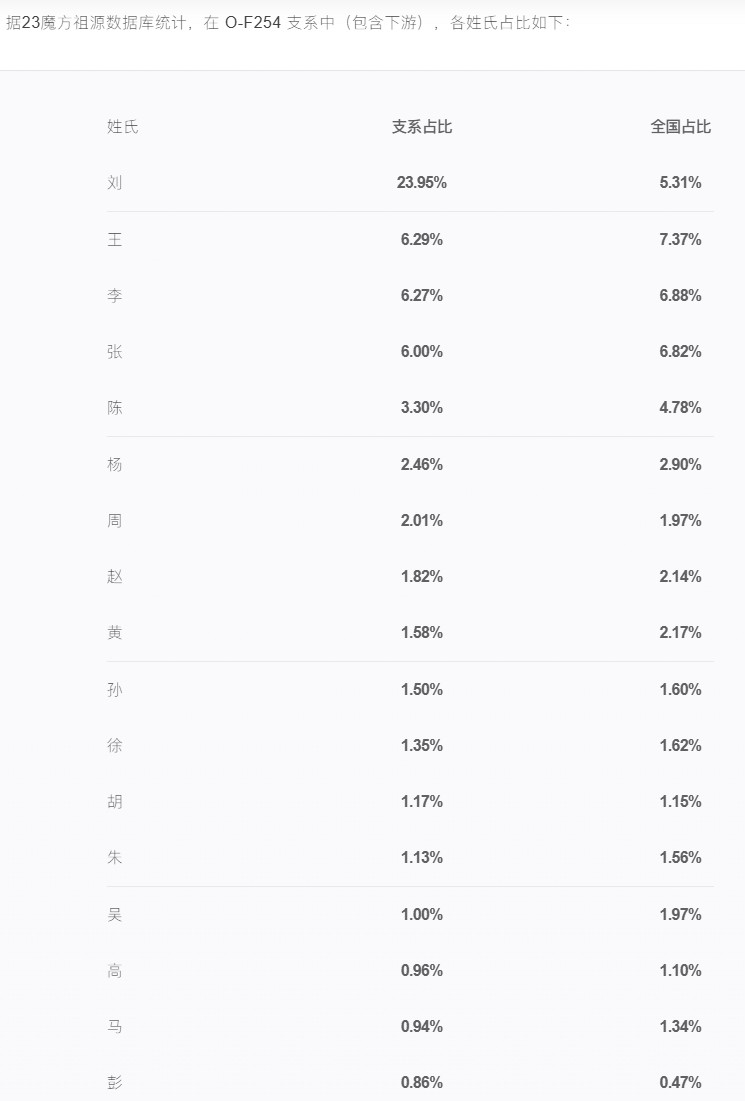This screenshot has width=745, height=1101.
Task: Click surname 孙 in the table
Action: point(114,690)
